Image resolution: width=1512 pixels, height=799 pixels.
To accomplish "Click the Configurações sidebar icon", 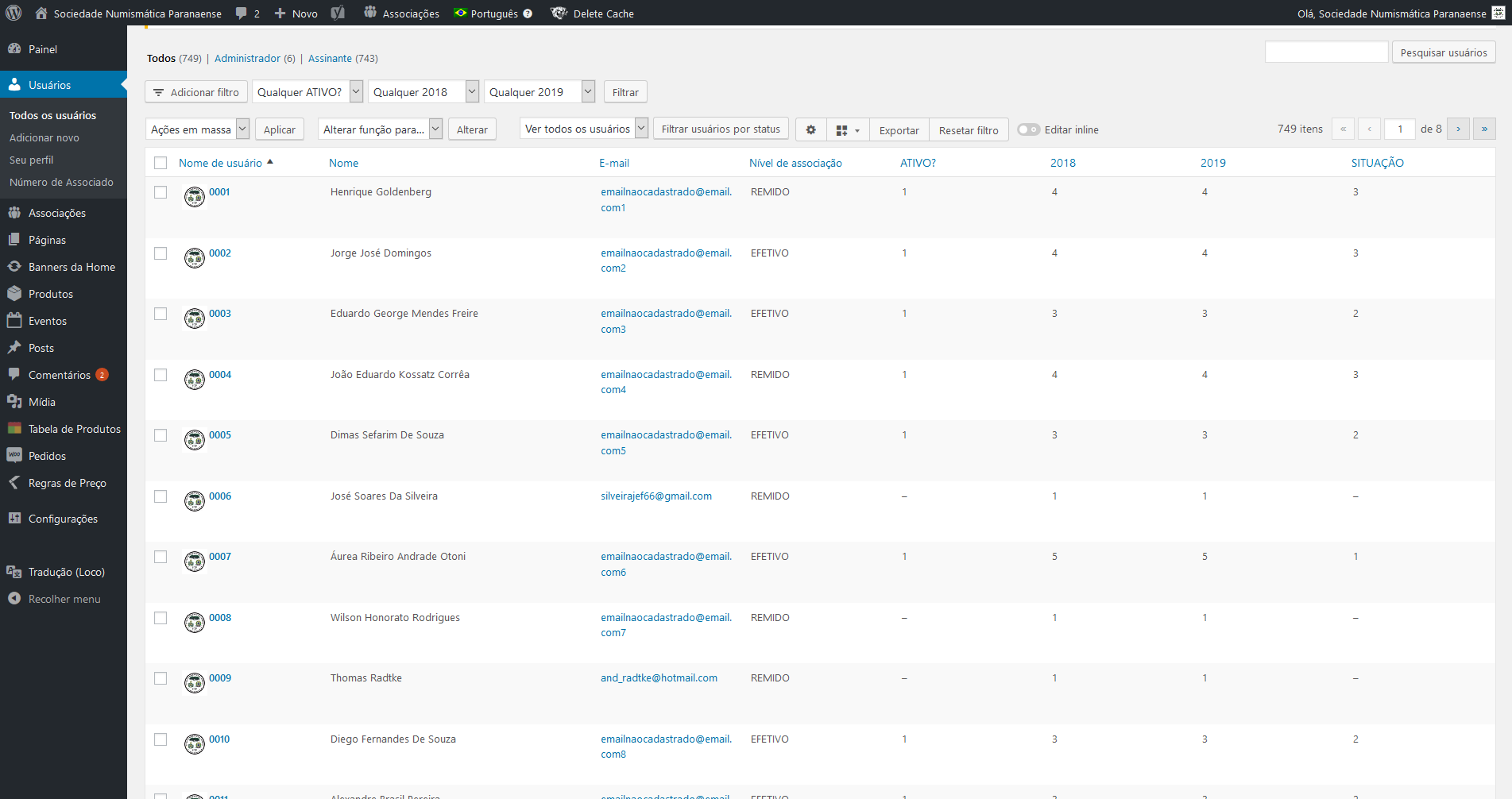I will (14, 518).
